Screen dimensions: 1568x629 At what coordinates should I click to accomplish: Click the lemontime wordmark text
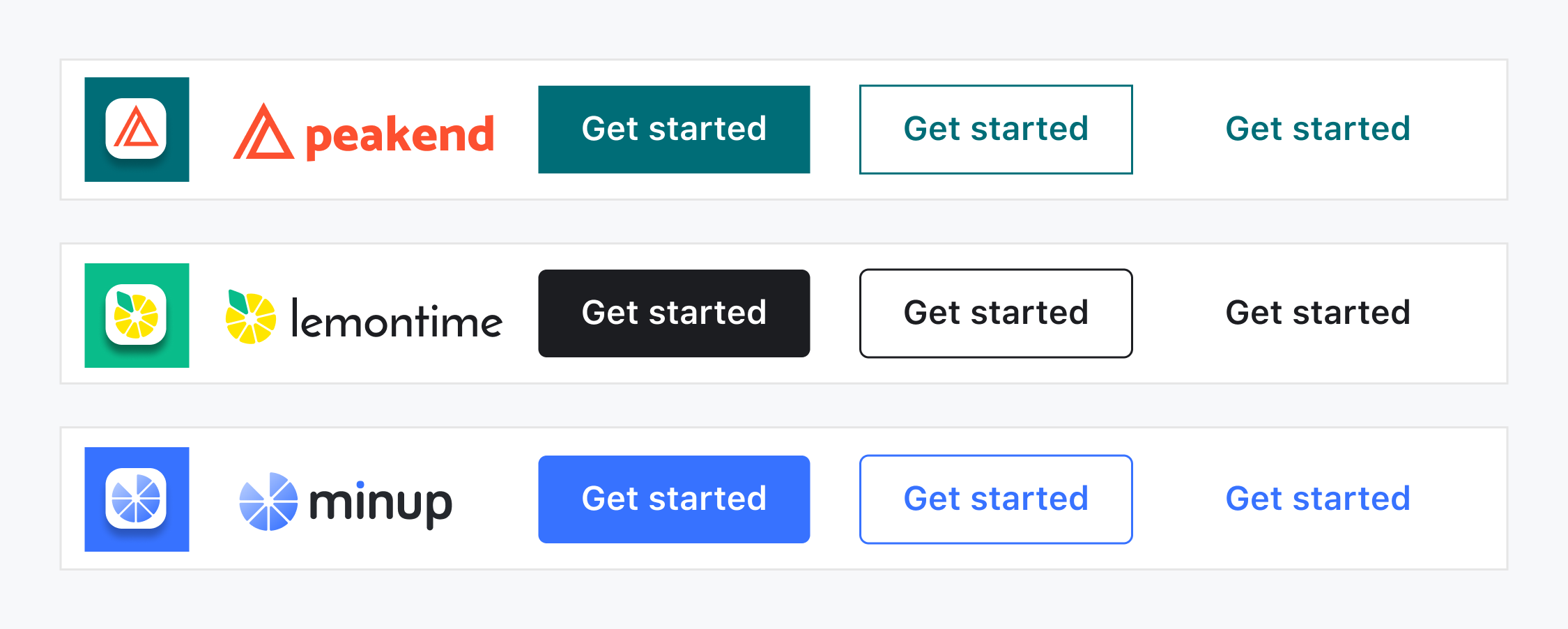point(397,319)
